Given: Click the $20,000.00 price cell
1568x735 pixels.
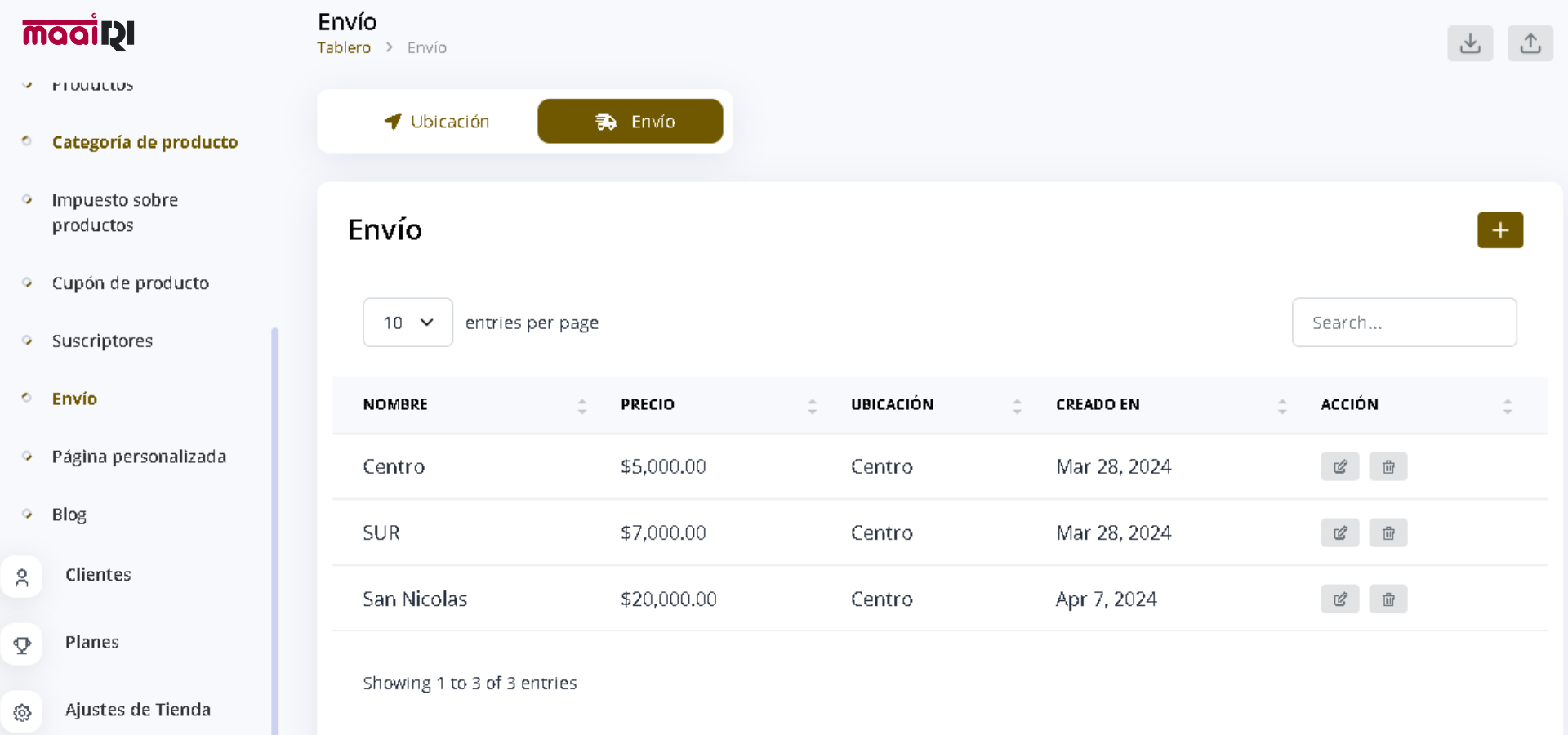Looking at the screenshot, I should (669, 599).
